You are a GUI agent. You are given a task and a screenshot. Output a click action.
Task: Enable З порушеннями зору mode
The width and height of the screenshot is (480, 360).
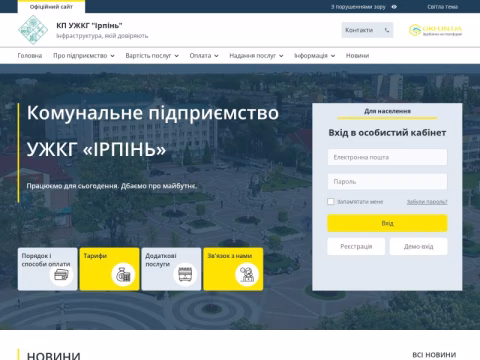tap(358, 7)
